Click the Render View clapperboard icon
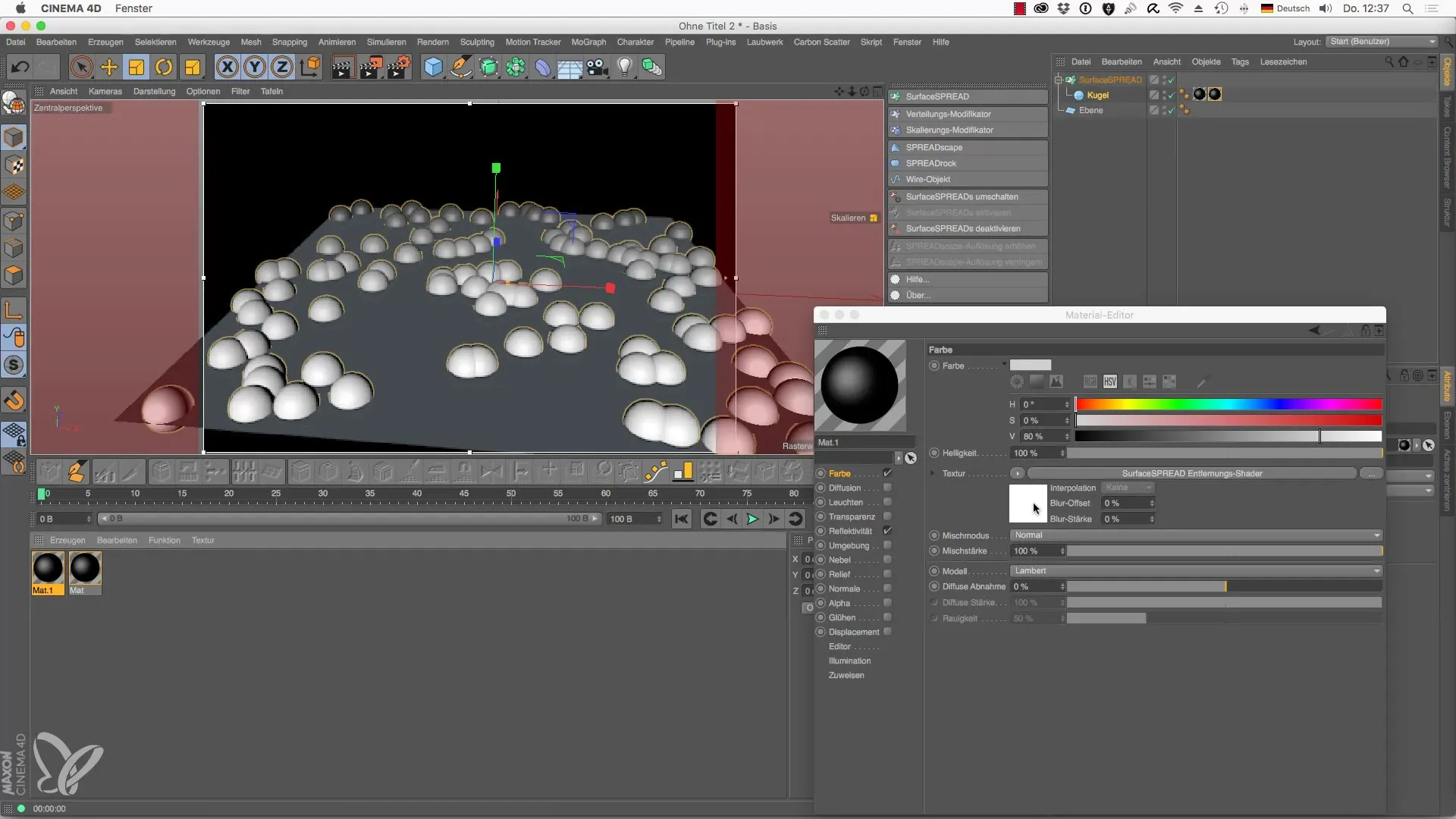The height and width of the screenshot is (819, 1456). (x=342, y=67)
